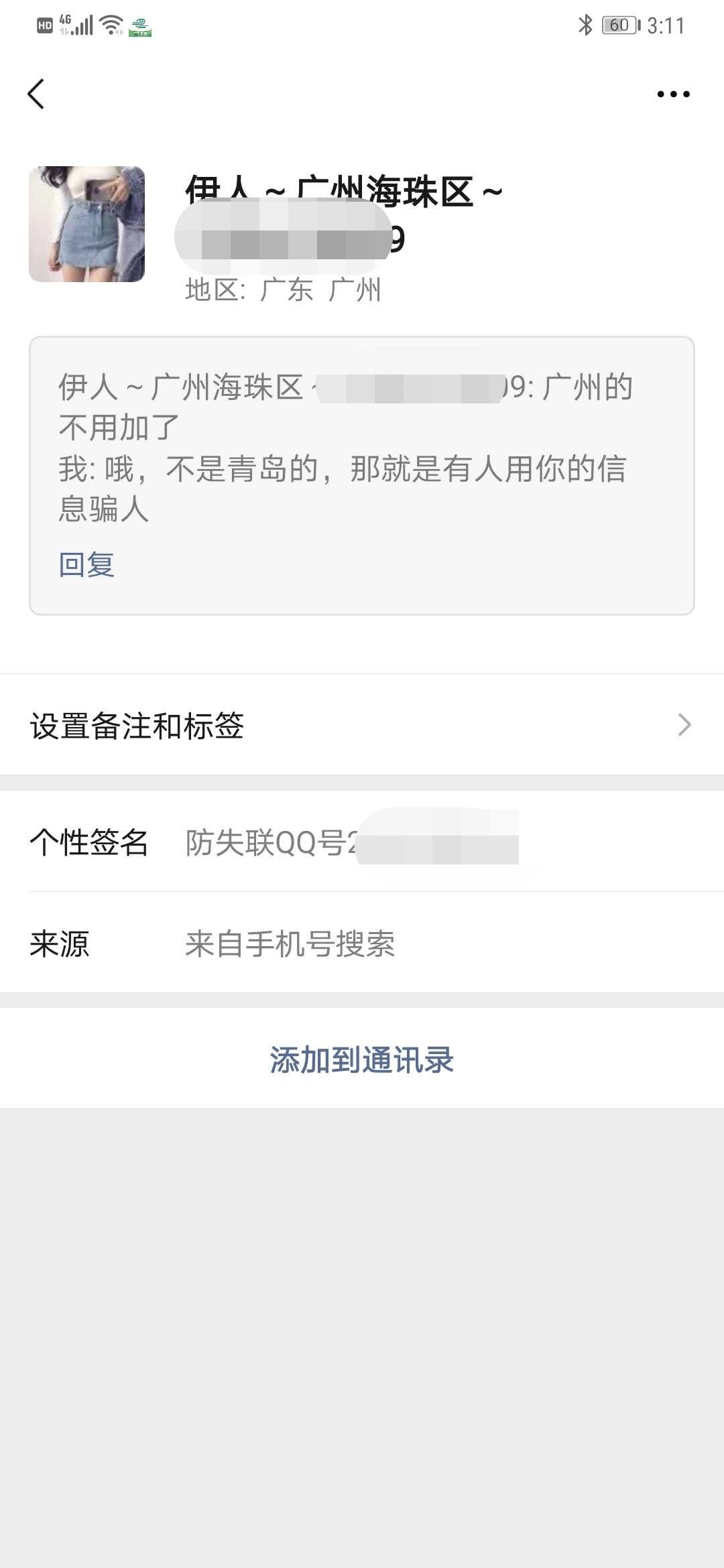Tap the 3:11 clock in status bar

tap(666, 25)
